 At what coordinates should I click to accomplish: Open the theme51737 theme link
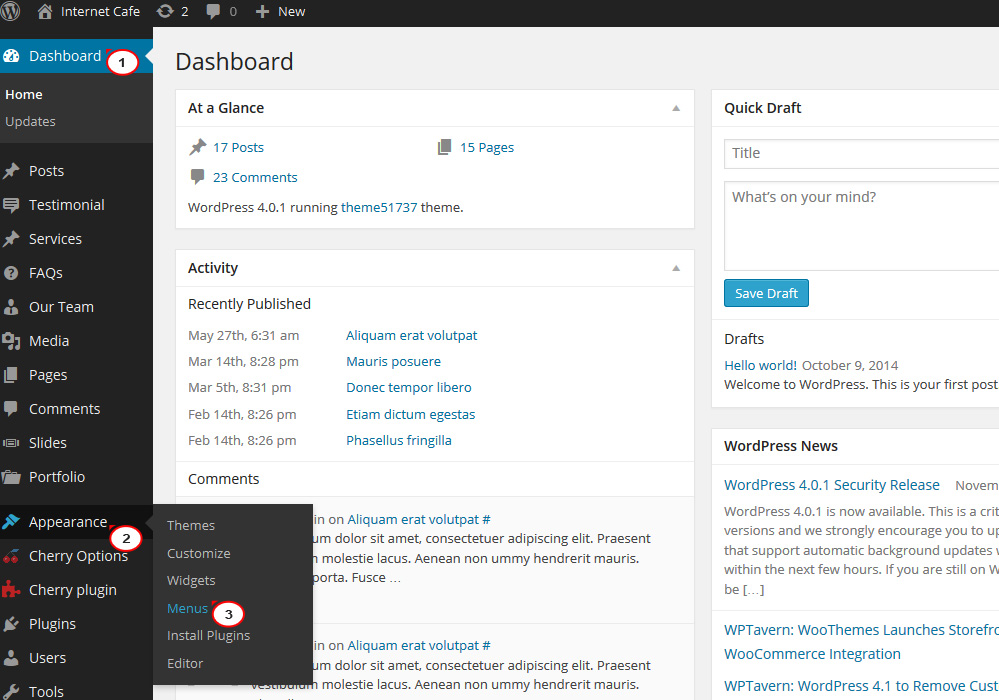pyautogui.click(x=379, y=207)
